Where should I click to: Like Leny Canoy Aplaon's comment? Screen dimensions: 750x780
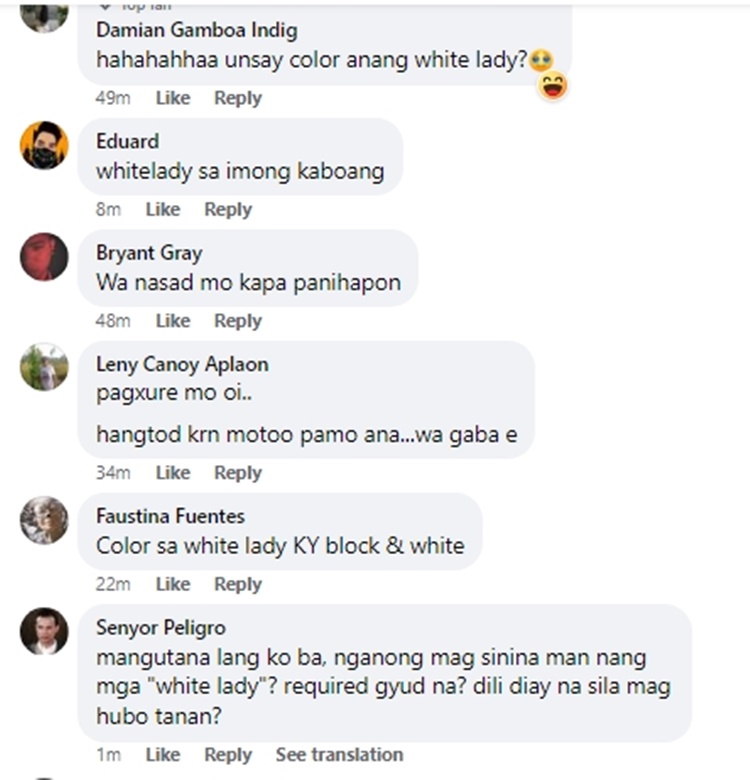pyautogui.click(x=173, y=473)
